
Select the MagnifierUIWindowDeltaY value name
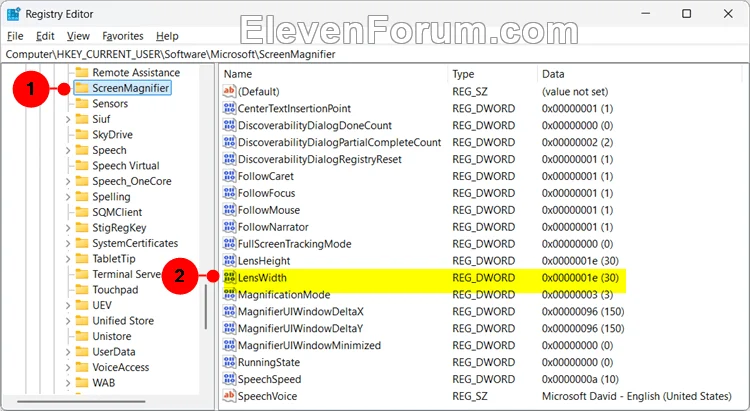(x=300, y=328)
